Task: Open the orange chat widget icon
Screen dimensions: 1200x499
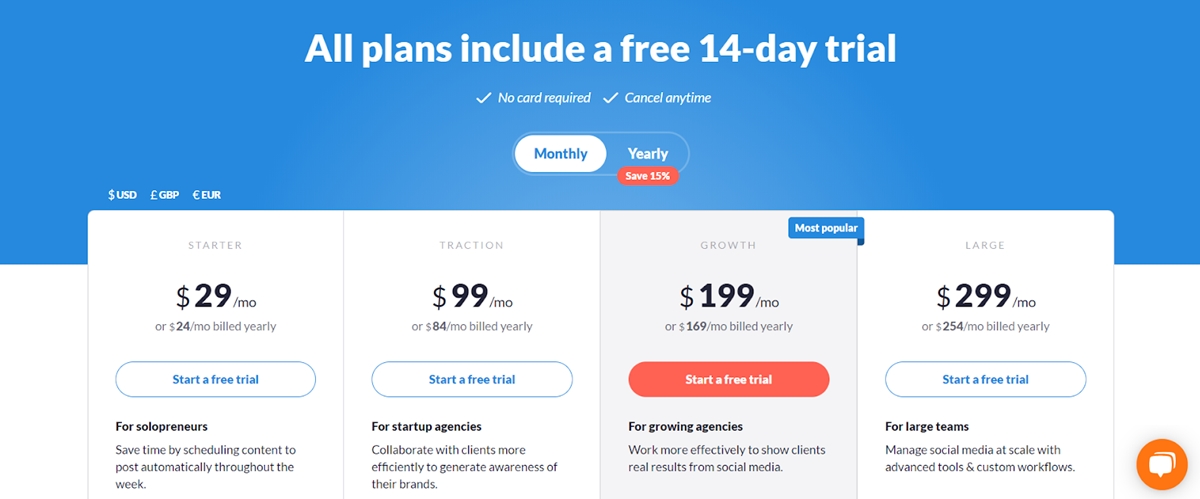Action: pyautogui.click(x=1161, y=464)
